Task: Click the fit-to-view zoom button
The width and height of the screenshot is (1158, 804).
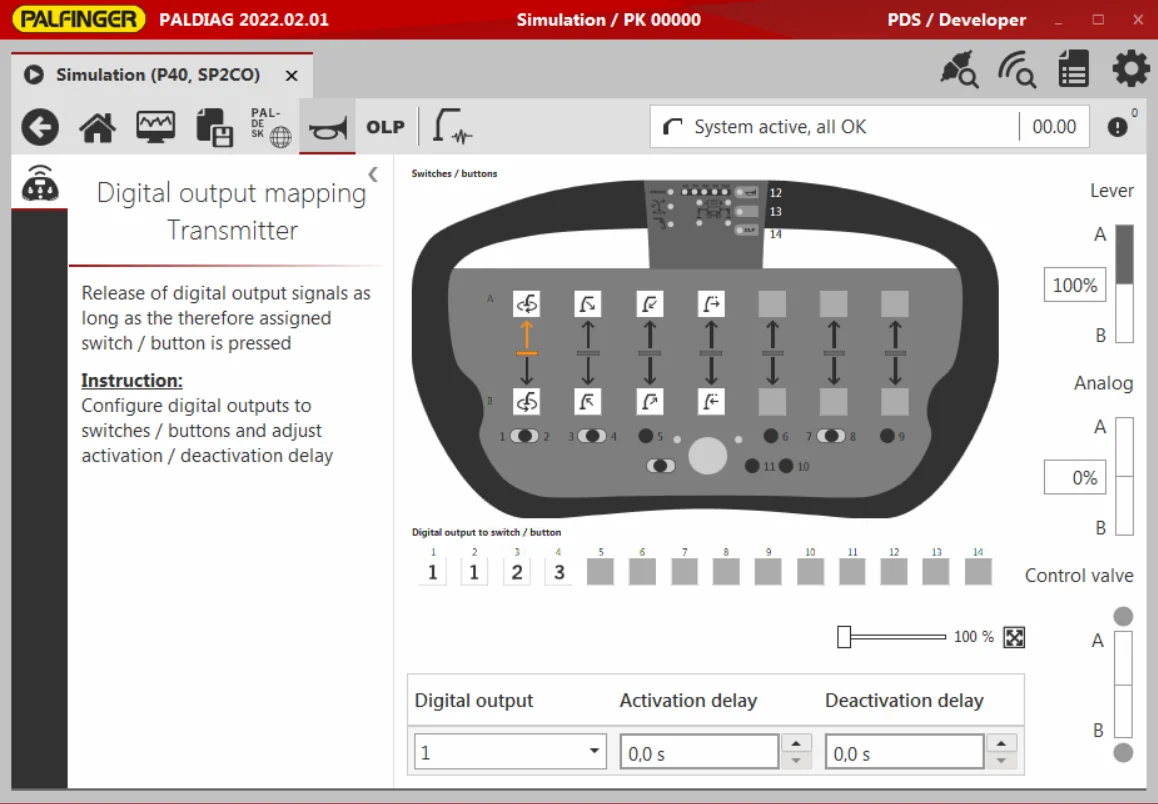Action: point(1014,637)
